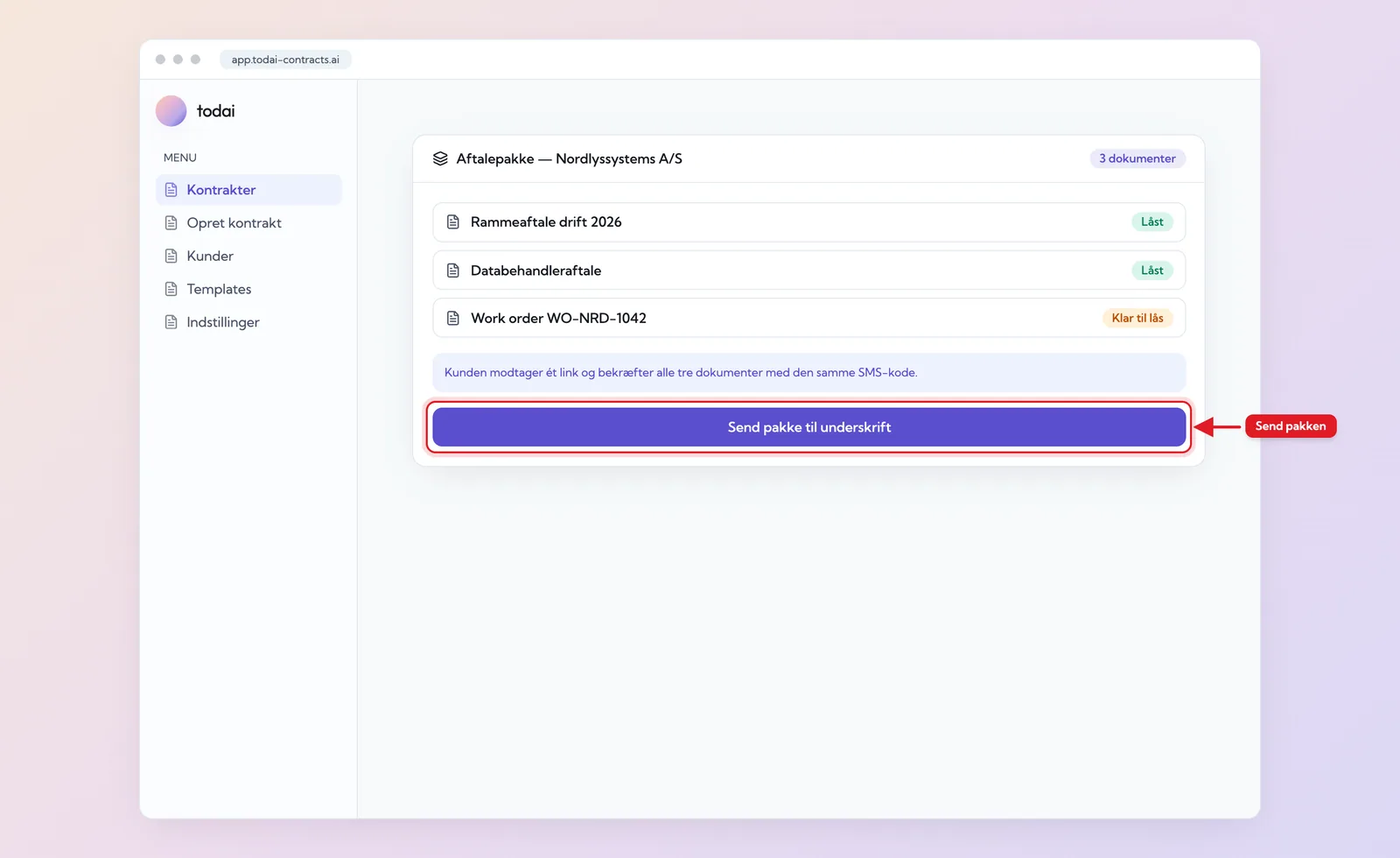Screen dimensions: 1400x858
Task: Click the Kunder sidebar icon
Action: (171, 257)
